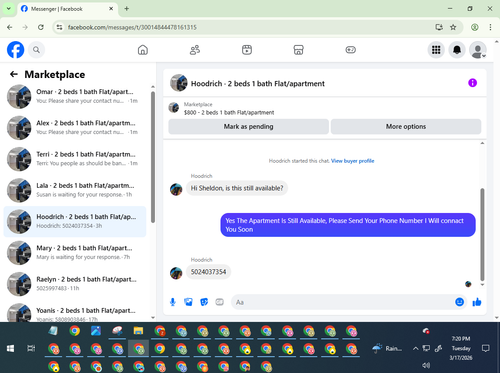Viewport: 500px width, 373px height.
Task: Open the account profile avatar menu
Action: click(x=477, y=50)
